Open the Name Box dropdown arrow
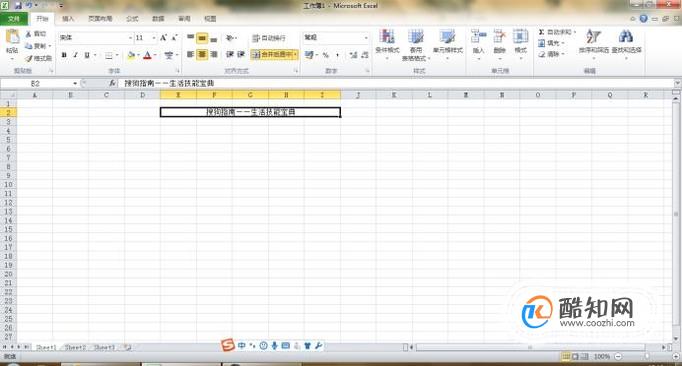The height and width of the screenshot is (366, 682). click(75, 84)
